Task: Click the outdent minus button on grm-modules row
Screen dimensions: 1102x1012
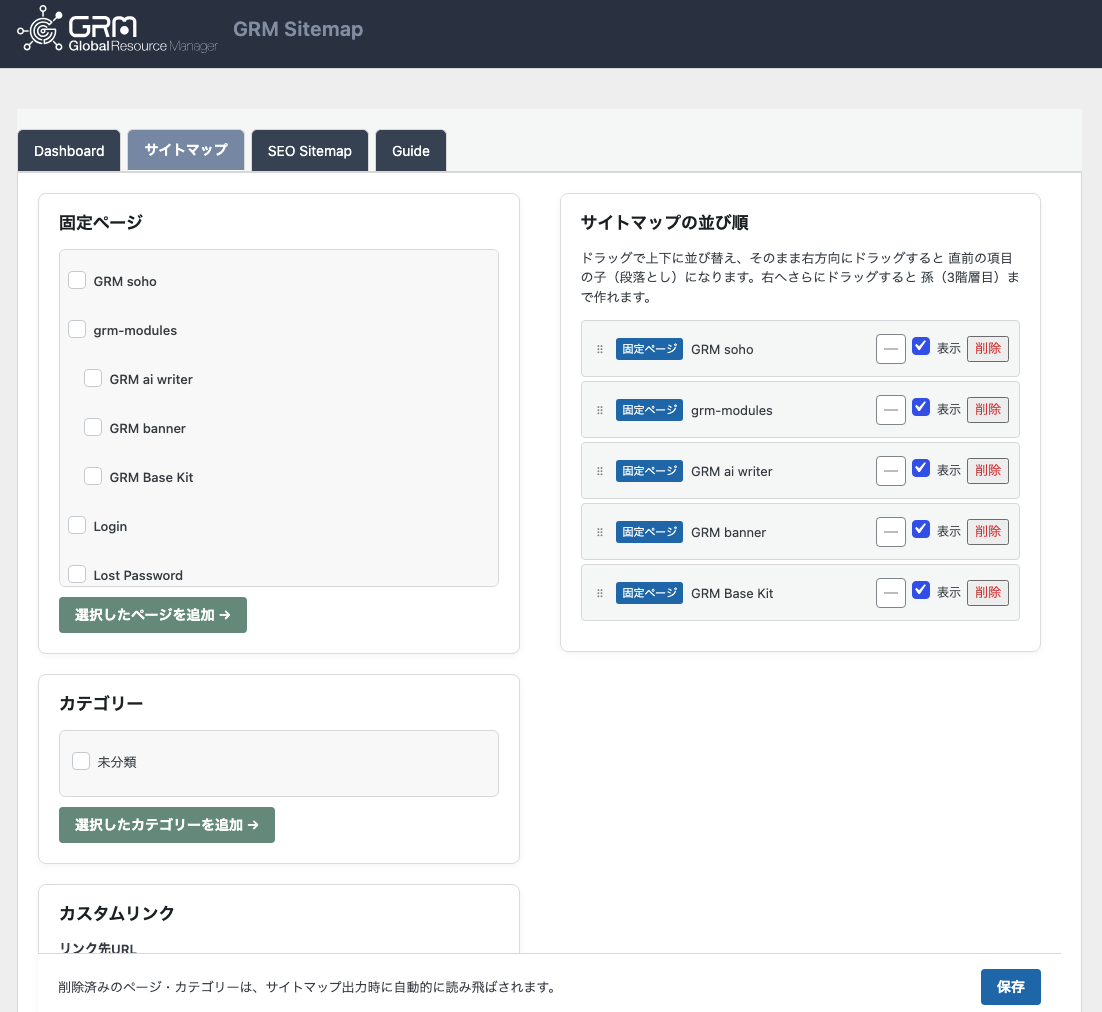Action: tap(890, 410)
